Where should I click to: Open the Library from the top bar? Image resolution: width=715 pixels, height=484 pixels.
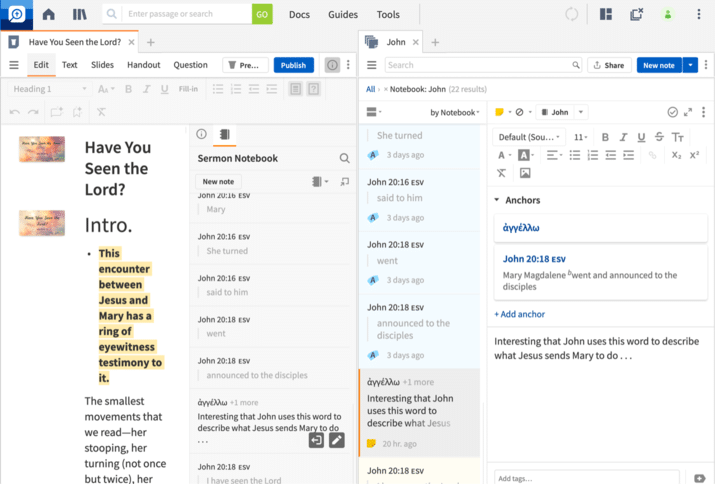(x=79, y=14)
